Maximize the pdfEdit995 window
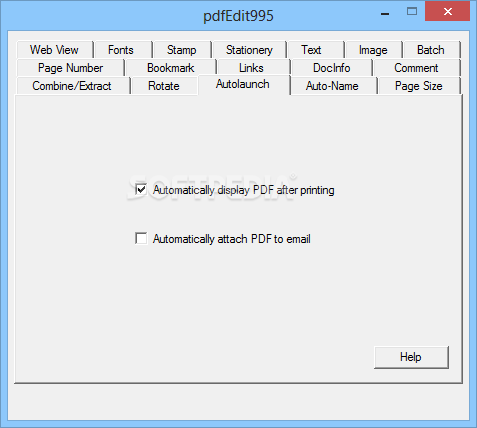The width and height of the screenshot is (477, 428). [x=412, y=12]
